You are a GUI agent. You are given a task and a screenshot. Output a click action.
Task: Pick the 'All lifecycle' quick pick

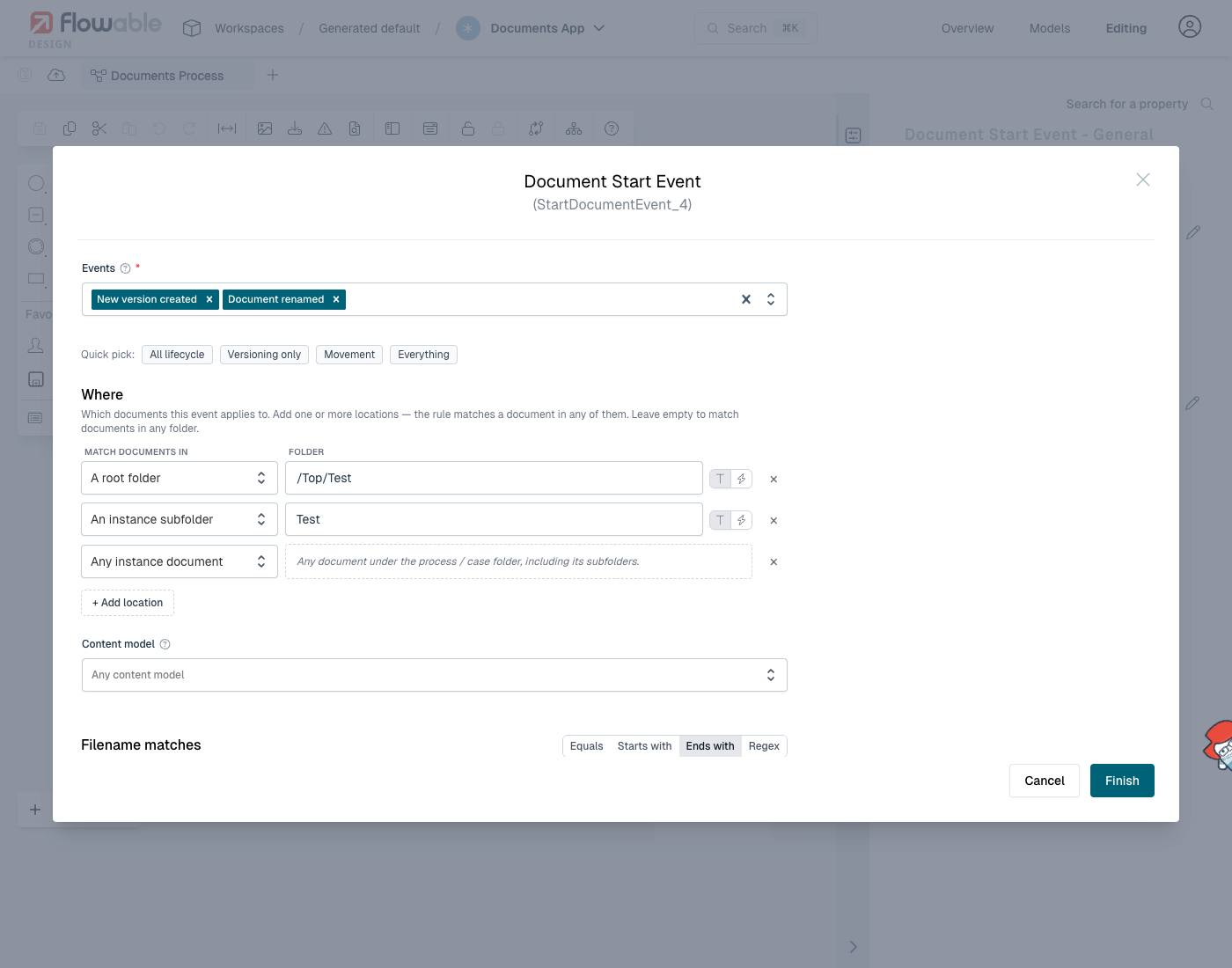177,355
